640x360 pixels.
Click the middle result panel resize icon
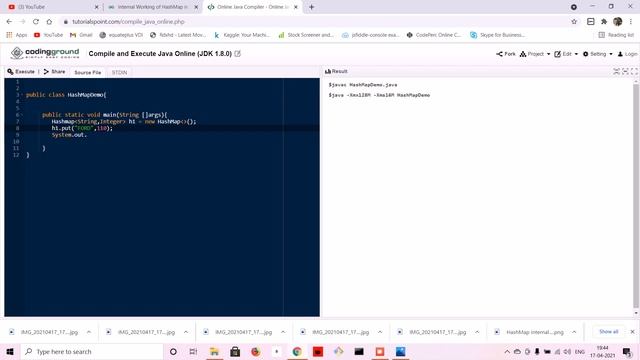(x=625, y=71)
